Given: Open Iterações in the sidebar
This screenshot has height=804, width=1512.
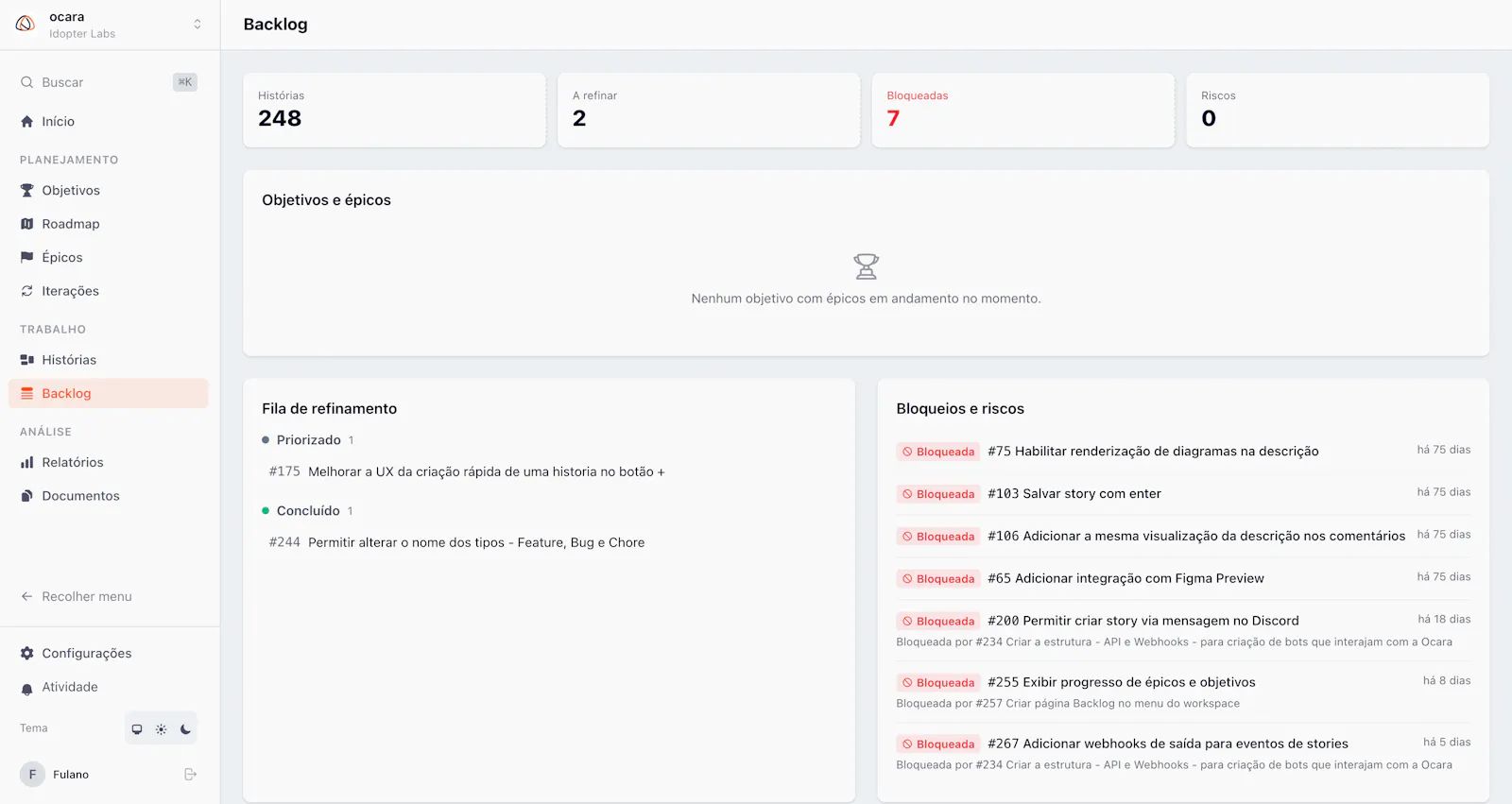Looking at the screenshot, I should click(x=109, y=291).
